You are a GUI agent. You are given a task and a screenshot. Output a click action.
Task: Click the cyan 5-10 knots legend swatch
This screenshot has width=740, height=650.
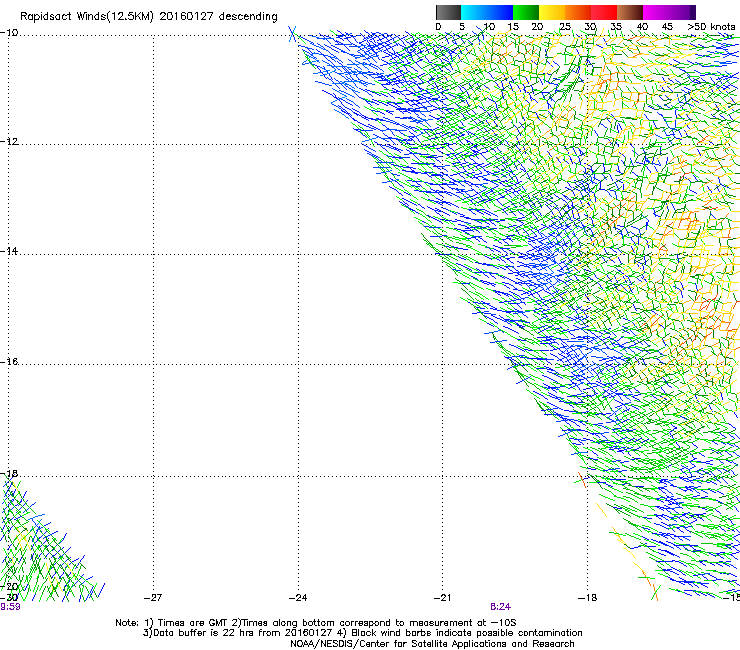474,12
